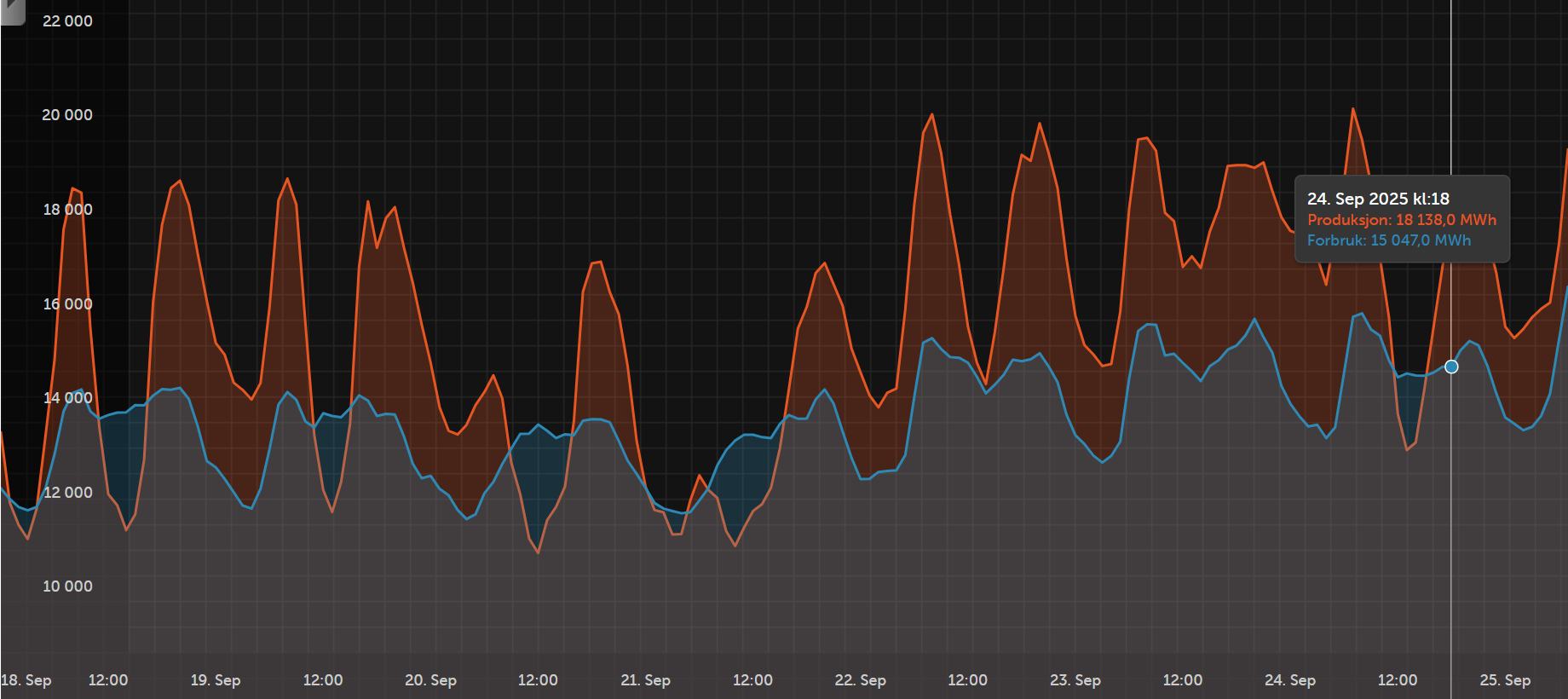Click '12:00' label between 21. Sep and 22. Sep
This screenshot has height=699, width=1568.
pyautogui.click(x=752, y=680)
